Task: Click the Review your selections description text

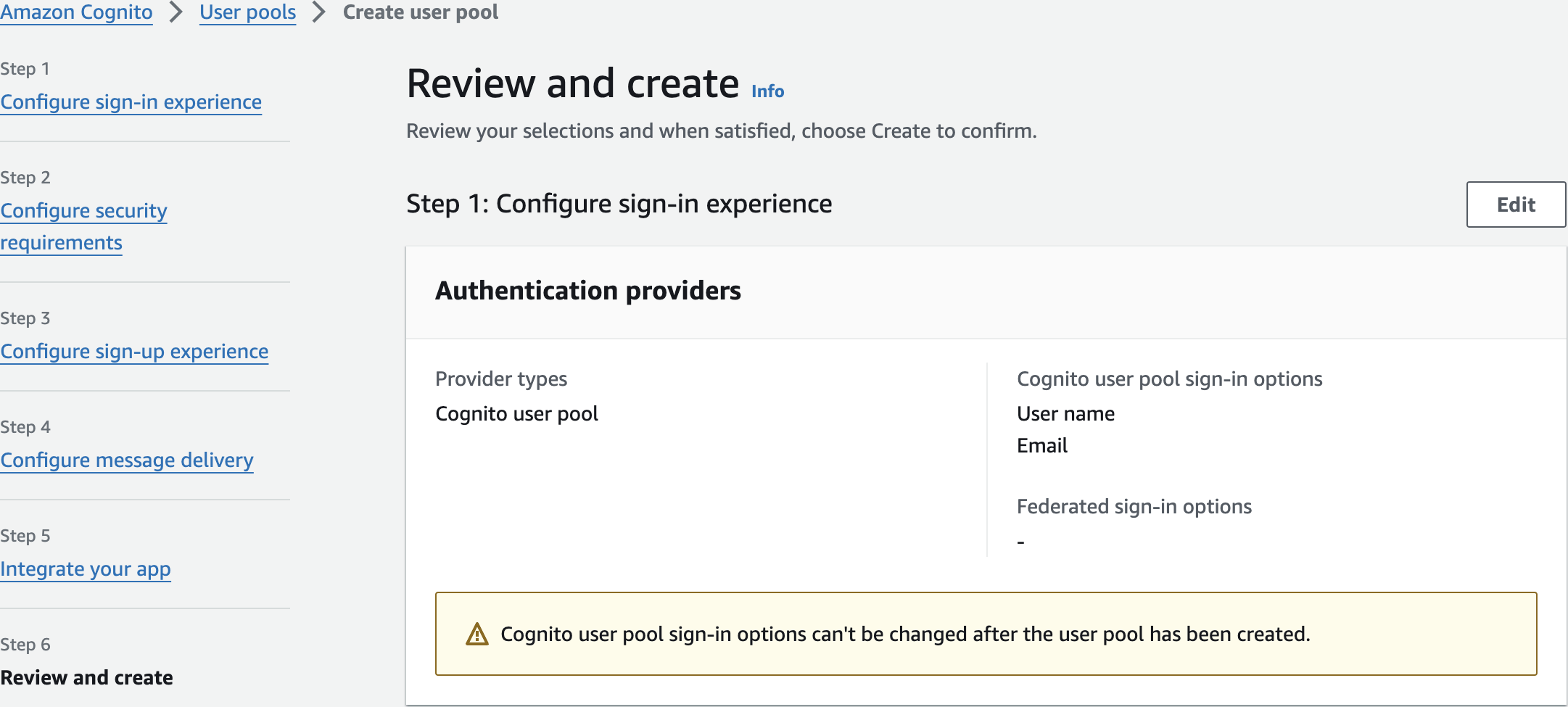Action: tap(722, 131)
